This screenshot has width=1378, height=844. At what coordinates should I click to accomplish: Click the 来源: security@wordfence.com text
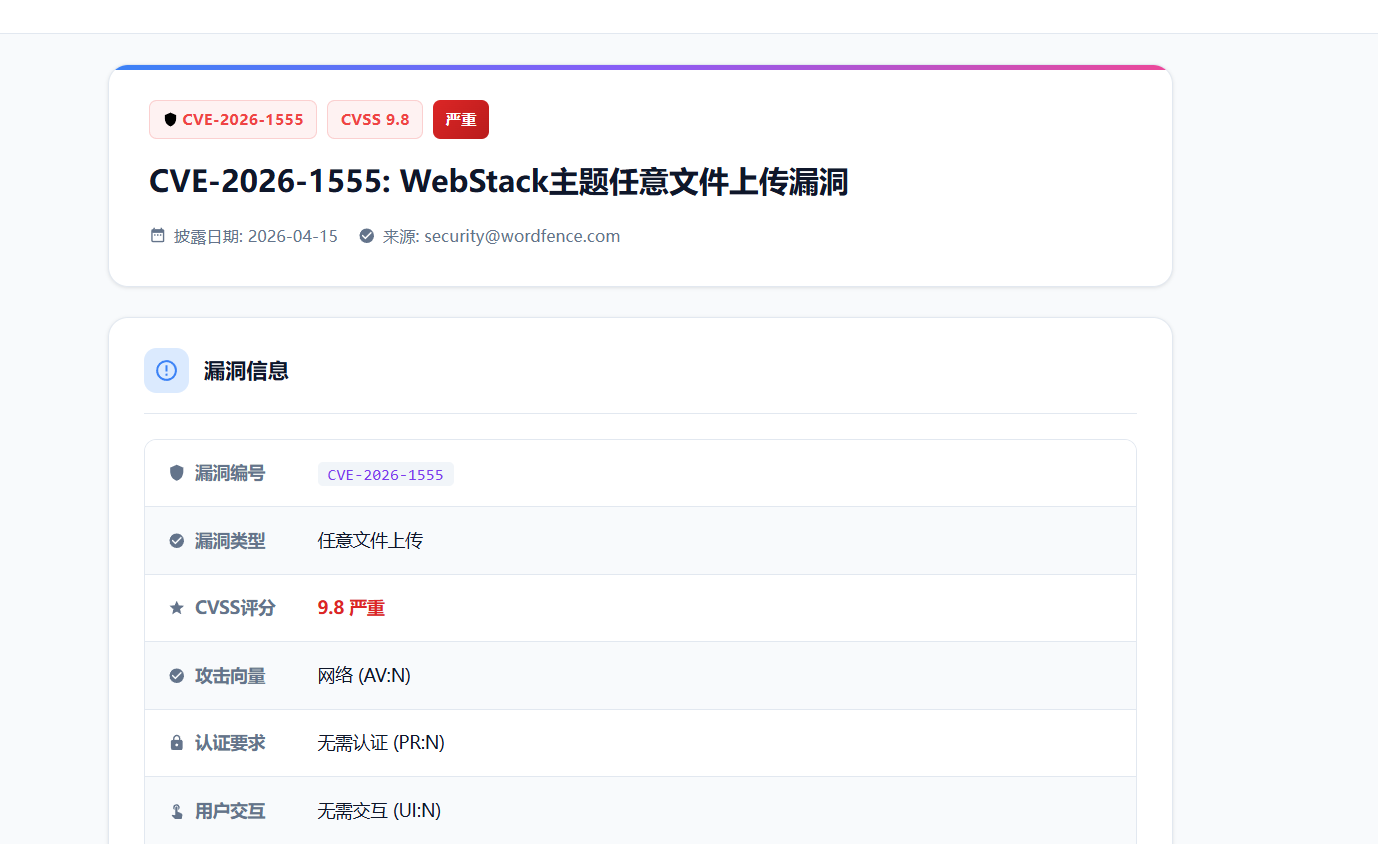(501, 236)
